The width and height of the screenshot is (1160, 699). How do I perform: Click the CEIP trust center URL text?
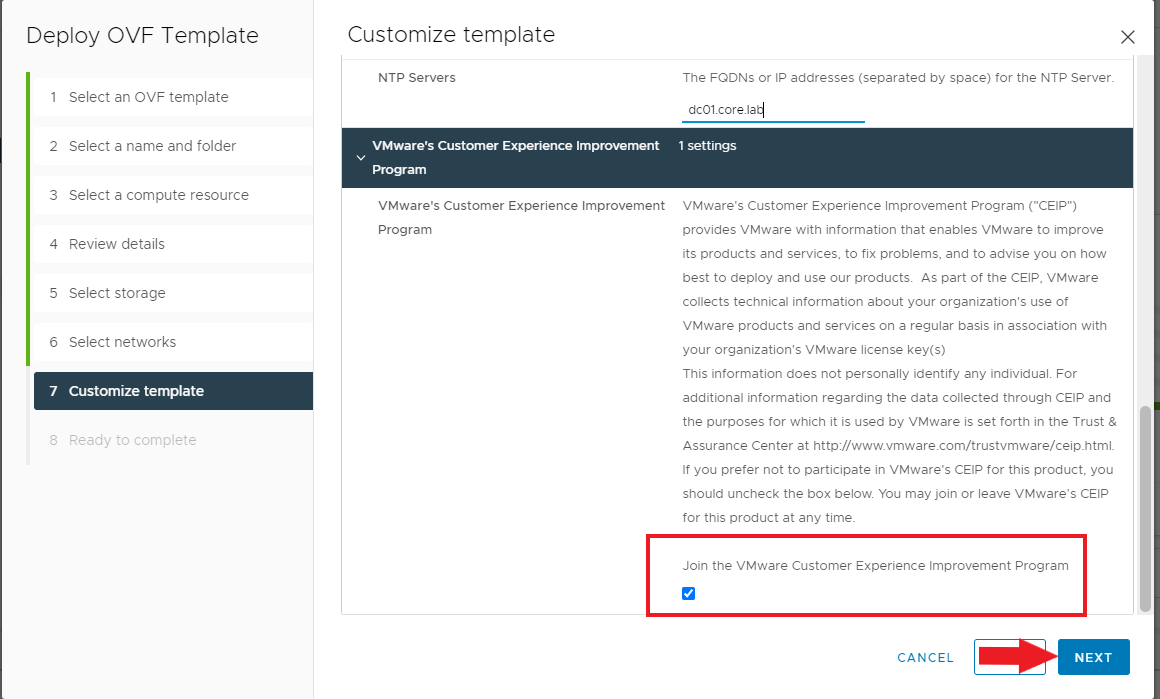click(963, 446)
